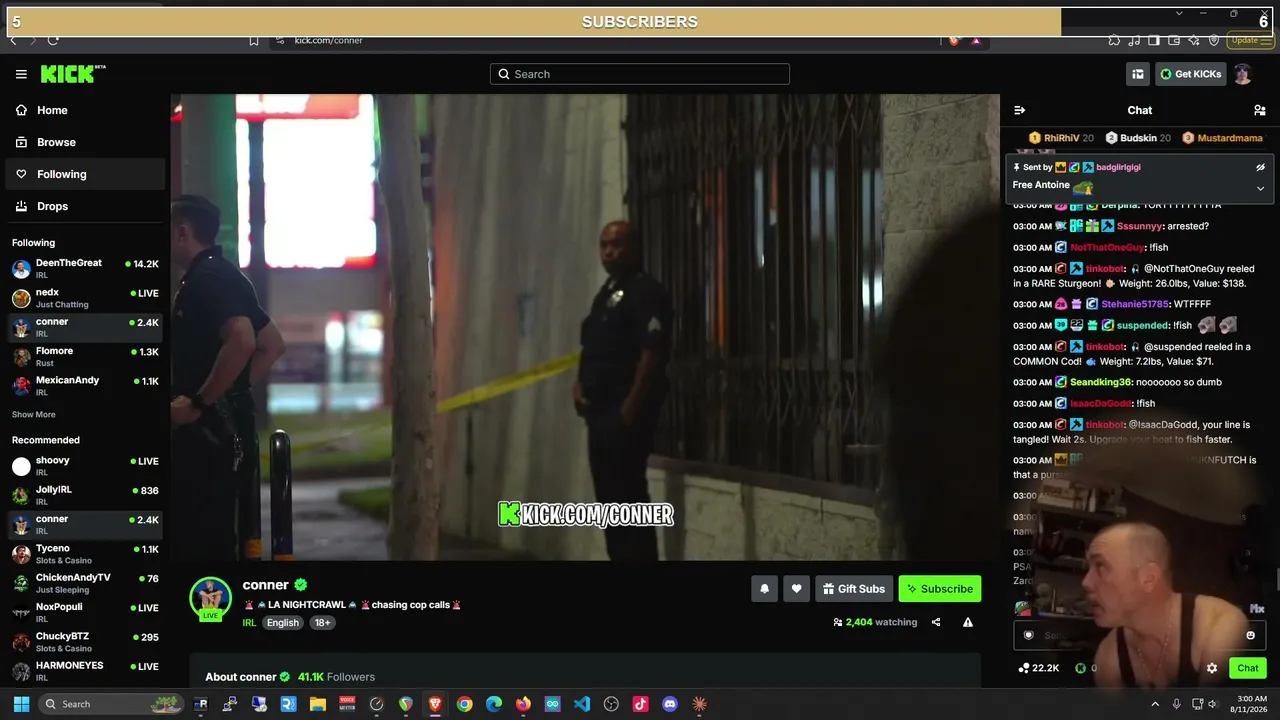Collapse the chat panel with the arrow icon
This screenshot has width=1280, height=720.
pos(1019,110)
